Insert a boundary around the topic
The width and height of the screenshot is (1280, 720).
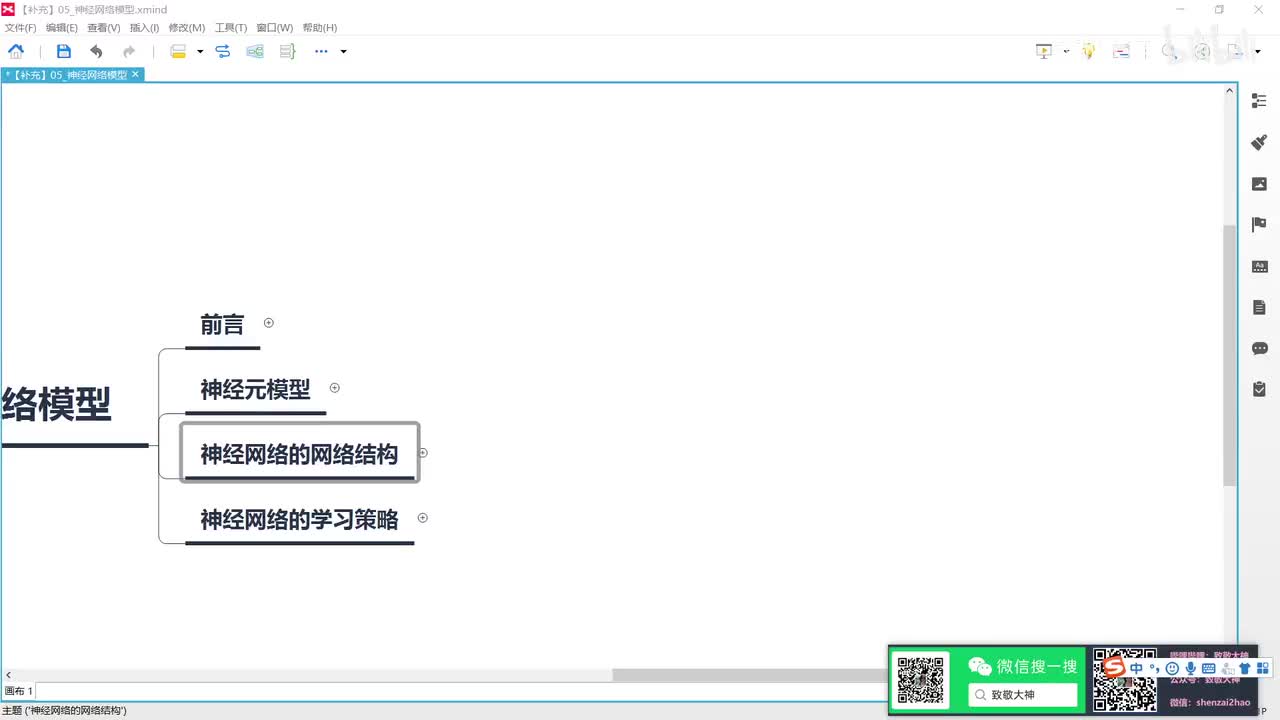255,51
